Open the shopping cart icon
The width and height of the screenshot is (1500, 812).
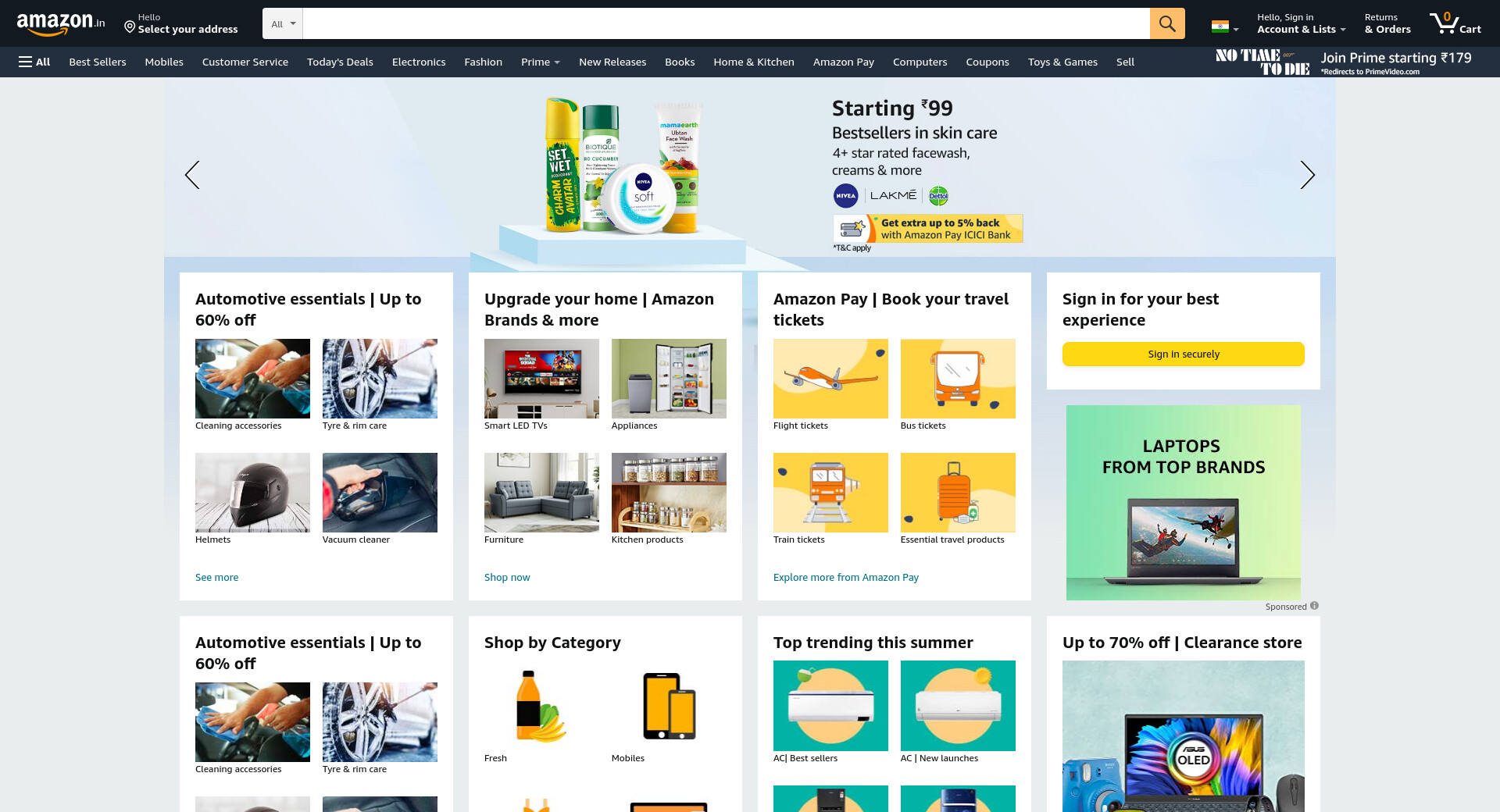pos(1455,23)
